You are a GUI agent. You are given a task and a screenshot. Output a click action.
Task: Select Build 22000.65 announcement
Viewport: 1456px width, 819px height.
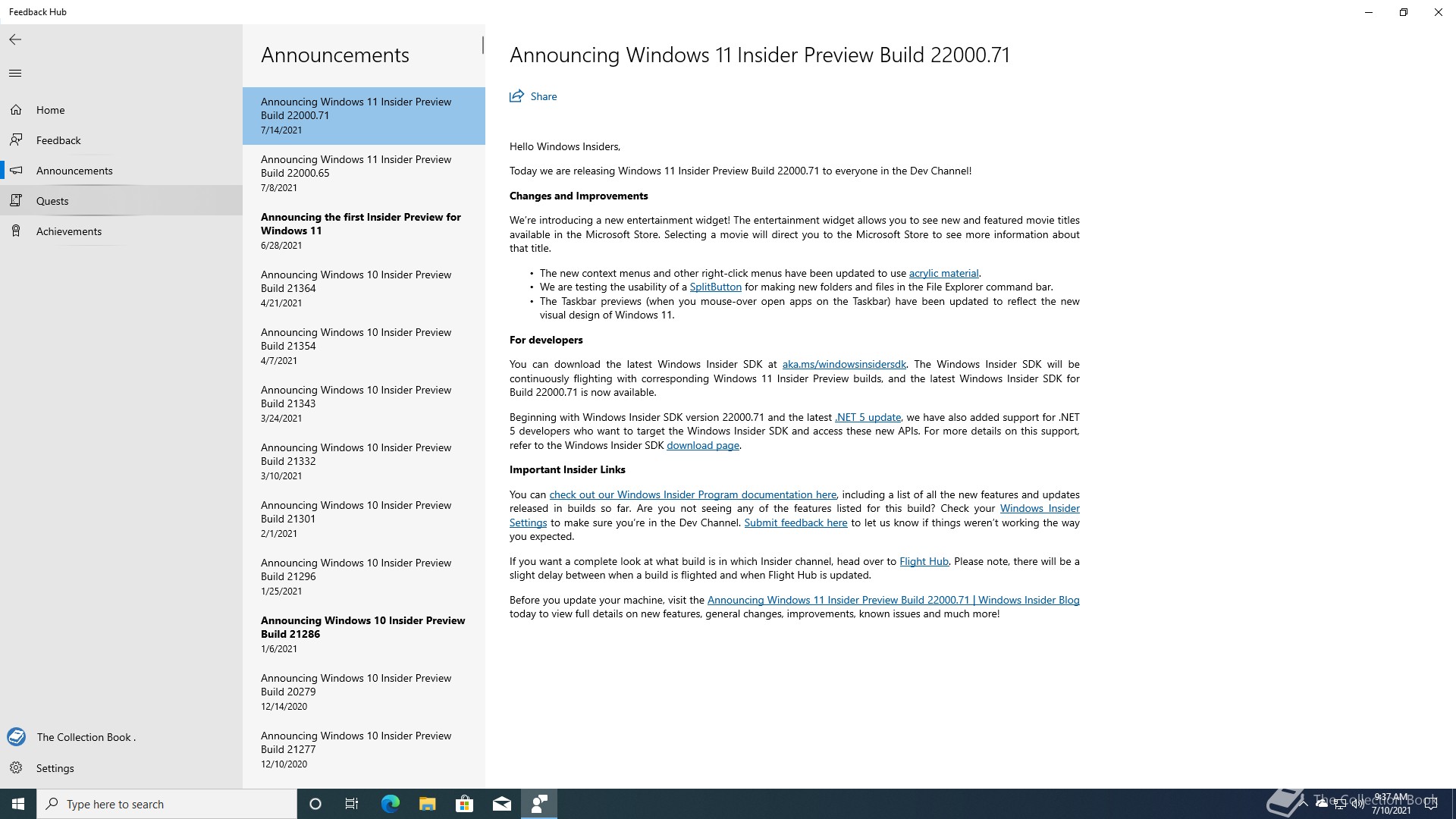pos(364,174)
